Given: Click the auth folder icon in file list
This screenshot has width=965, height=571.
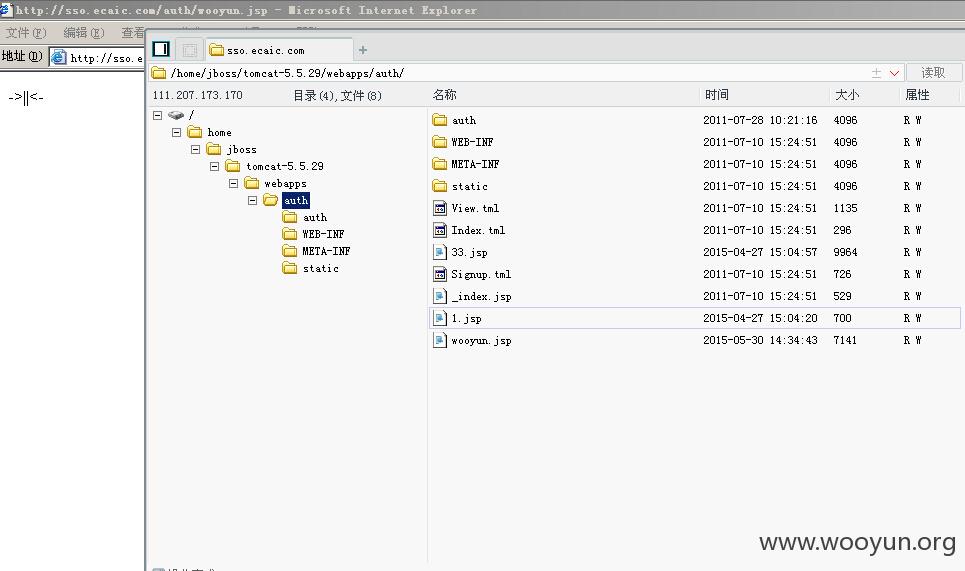Looking at the screenshot, I should (x=439, y=120).
